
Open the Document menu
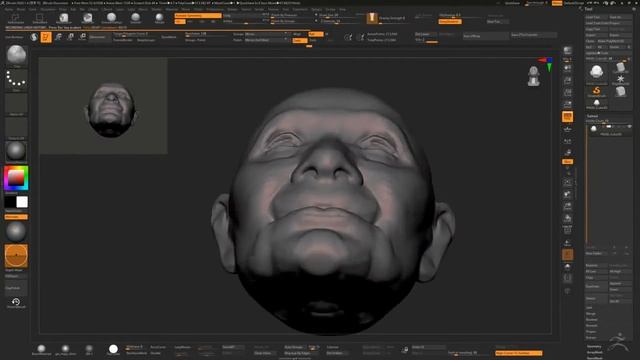point(48,9)
